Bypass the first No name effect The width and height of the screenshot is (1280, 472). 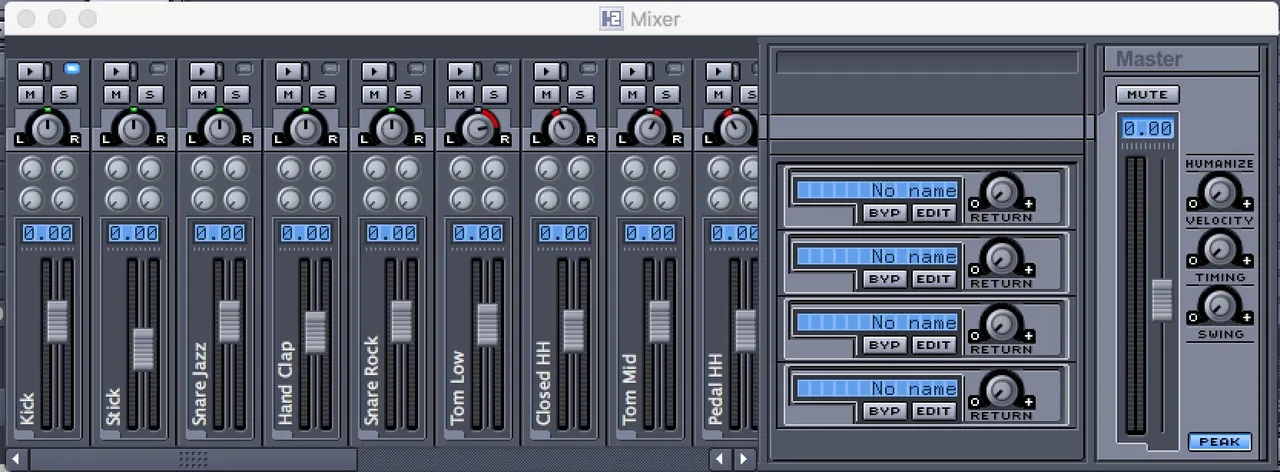click(x=885, y=213)
